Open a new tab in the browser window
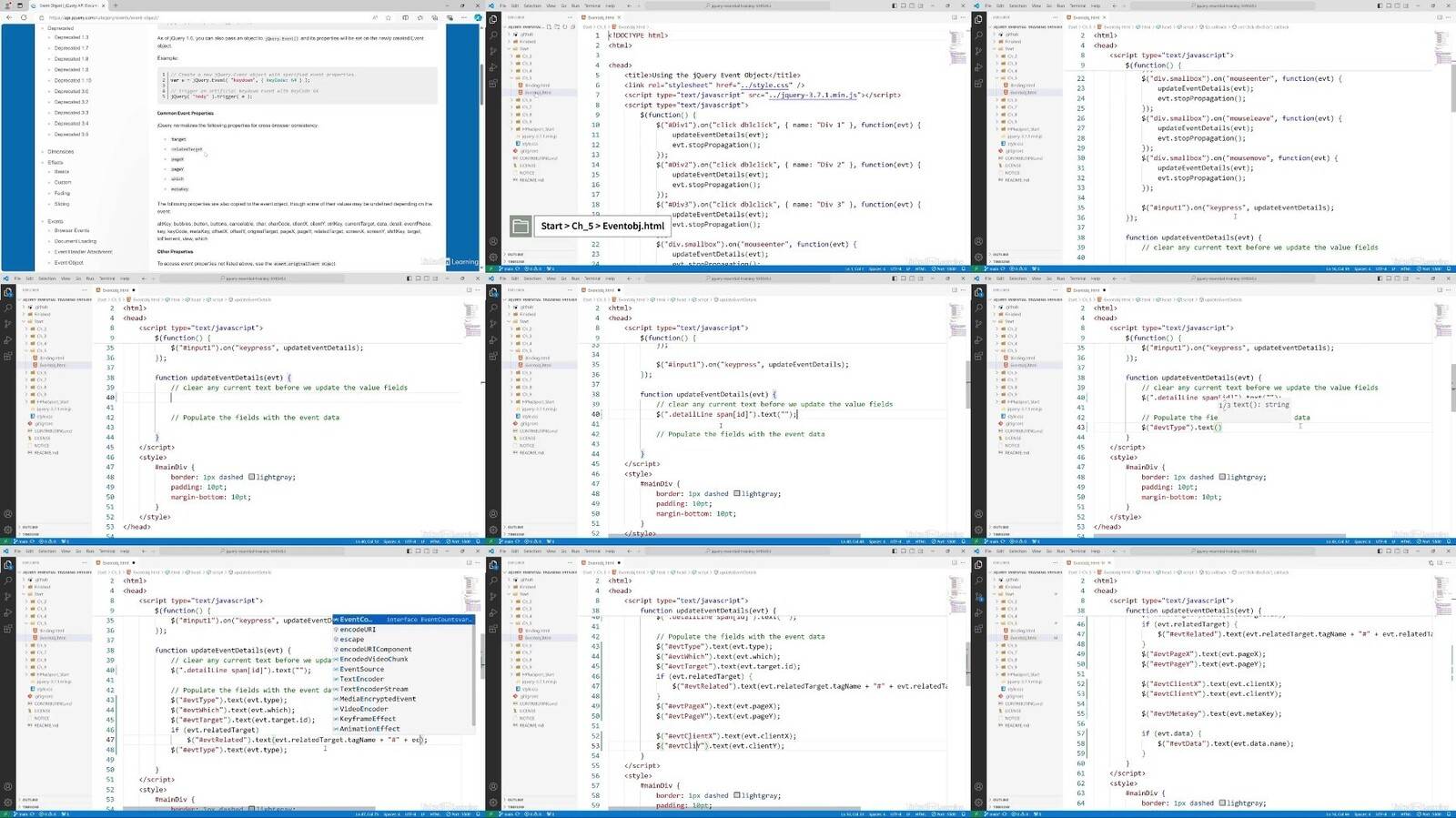The image size is (1456, 818). [x=116, y=5]
